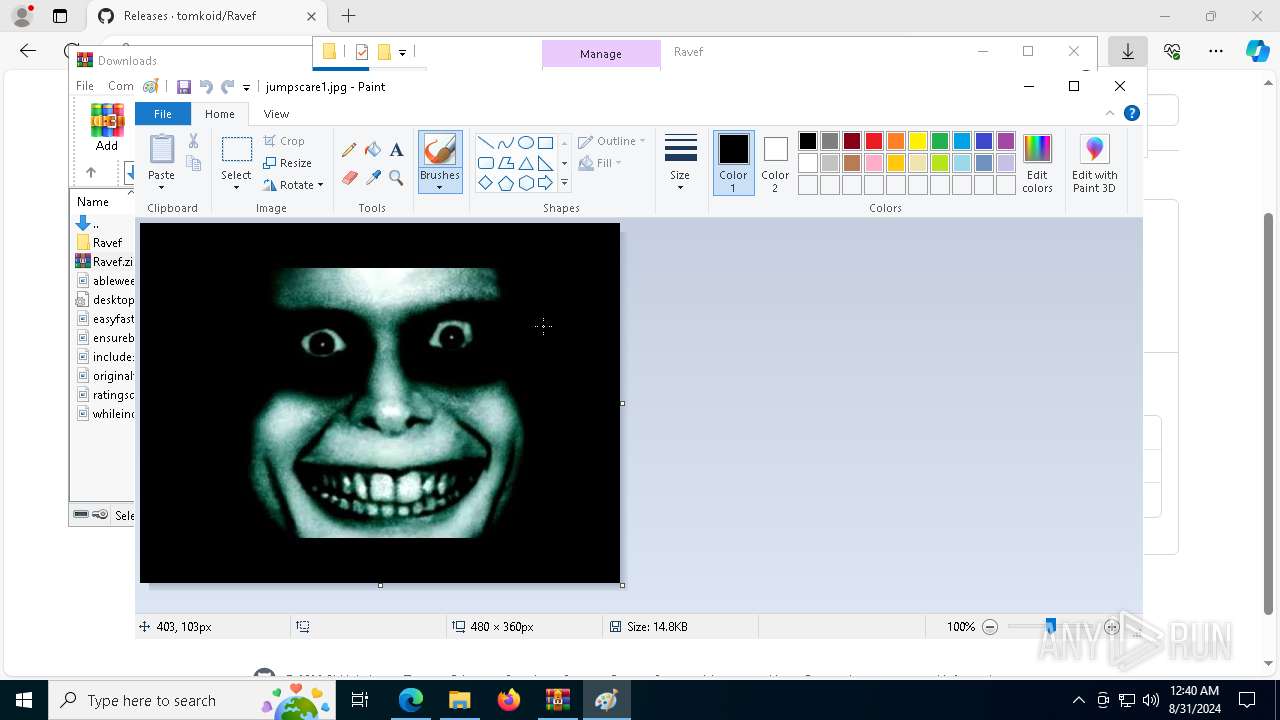Select the Fill with color bucket tool
This screenshot has width=1280, height=720.
(x=373, y=150)
